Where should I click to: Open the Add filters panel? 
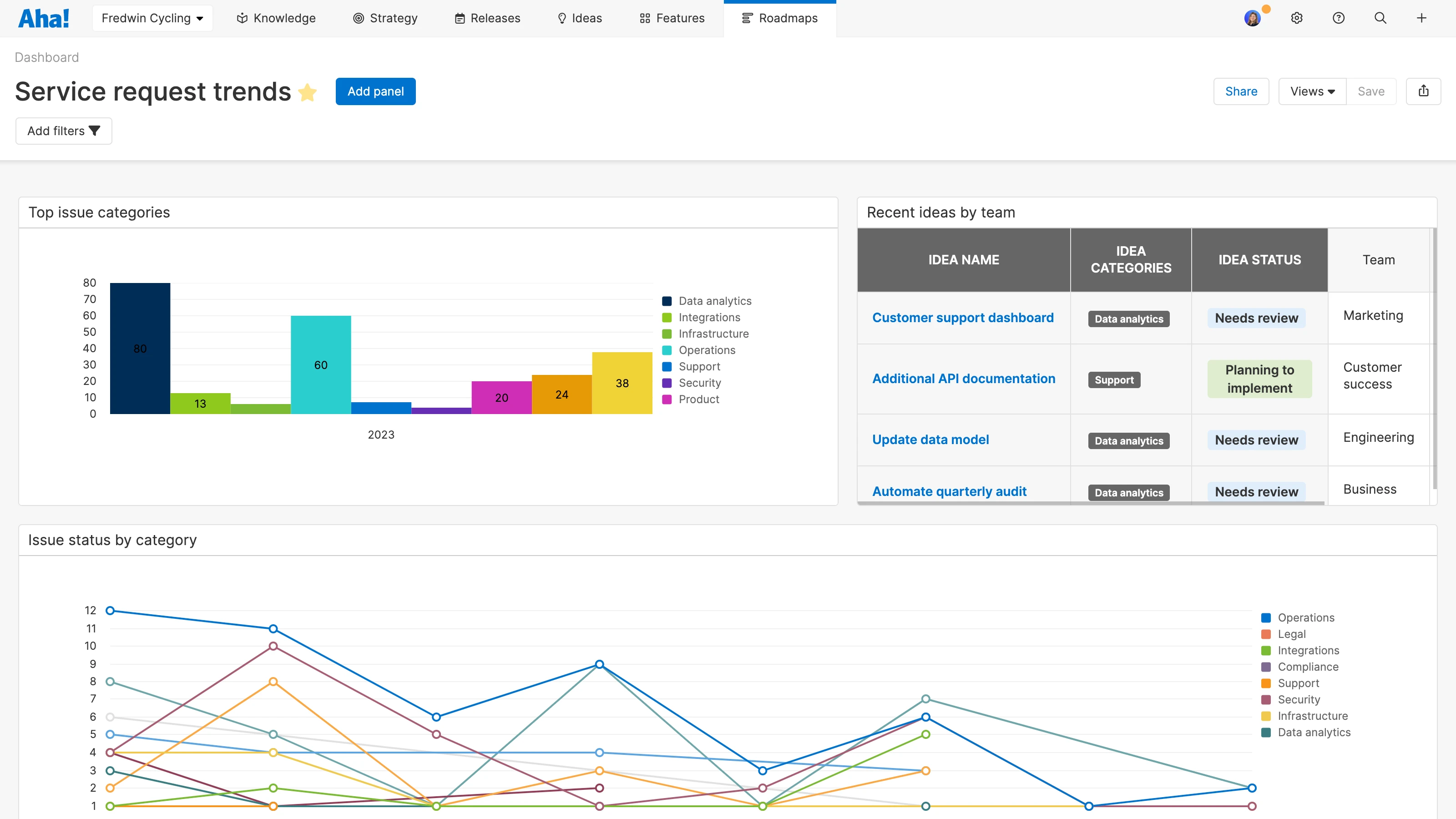(x=63, y=131)
